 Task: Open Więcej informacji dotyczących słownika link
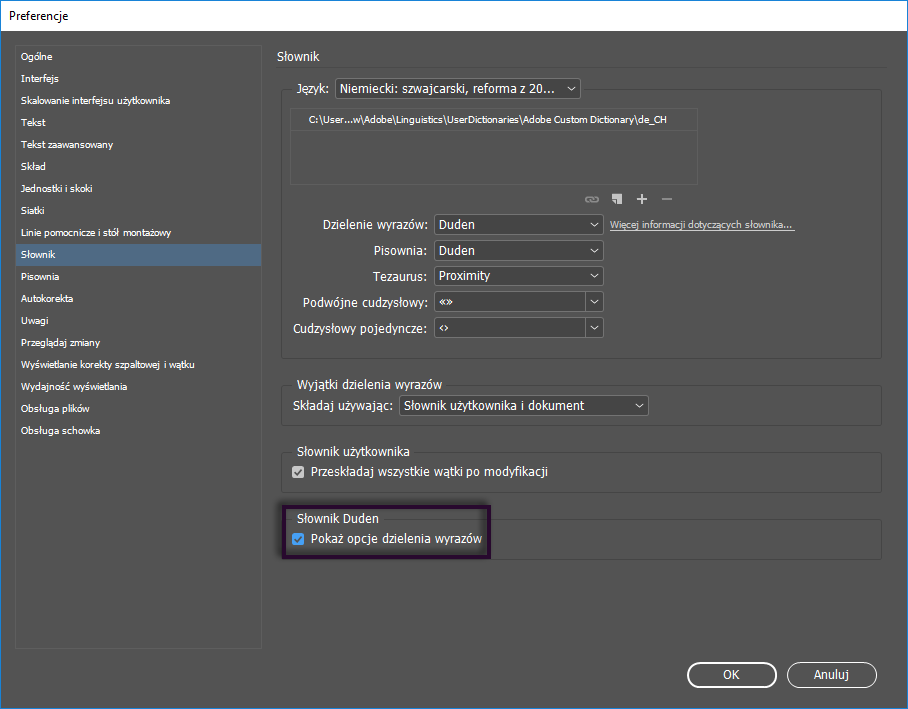pos(702,225)
